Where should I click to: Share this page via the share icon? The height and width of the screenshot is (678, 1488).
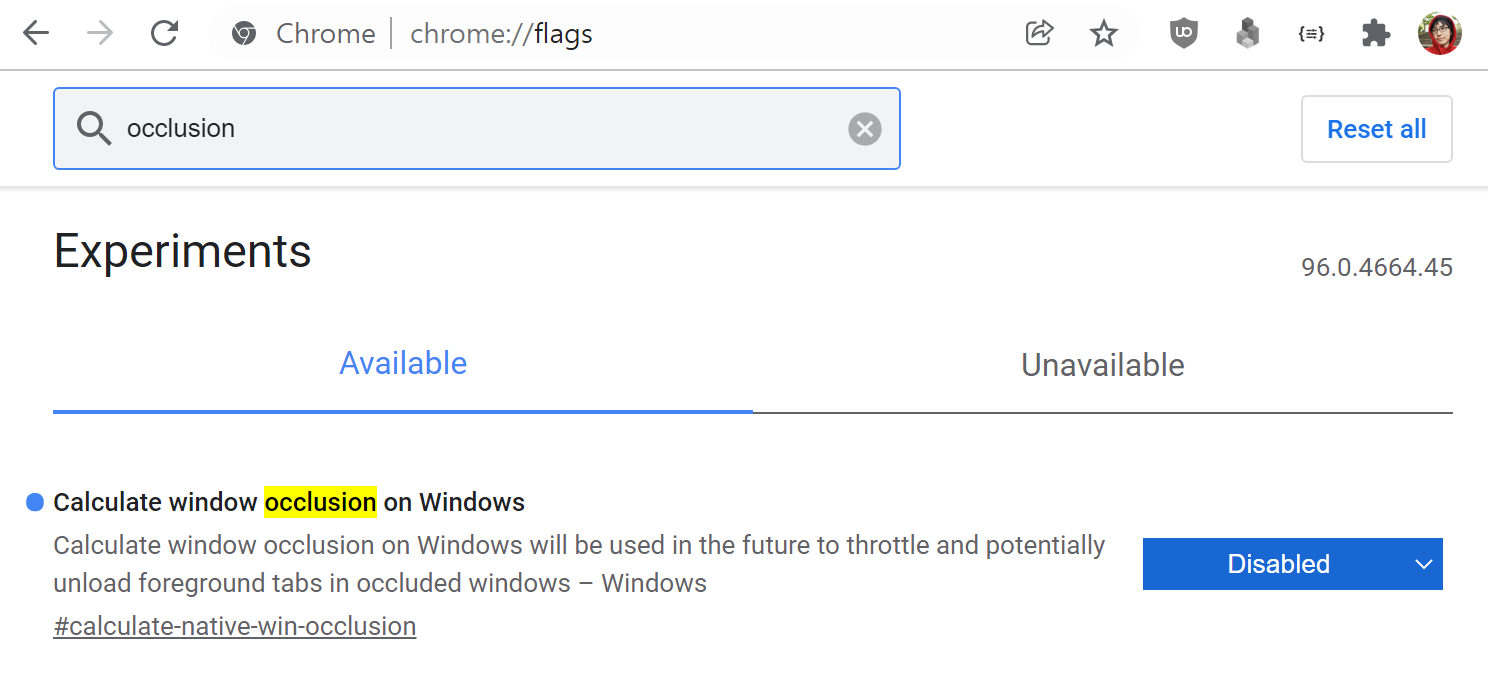click(x=1040, y=34)
